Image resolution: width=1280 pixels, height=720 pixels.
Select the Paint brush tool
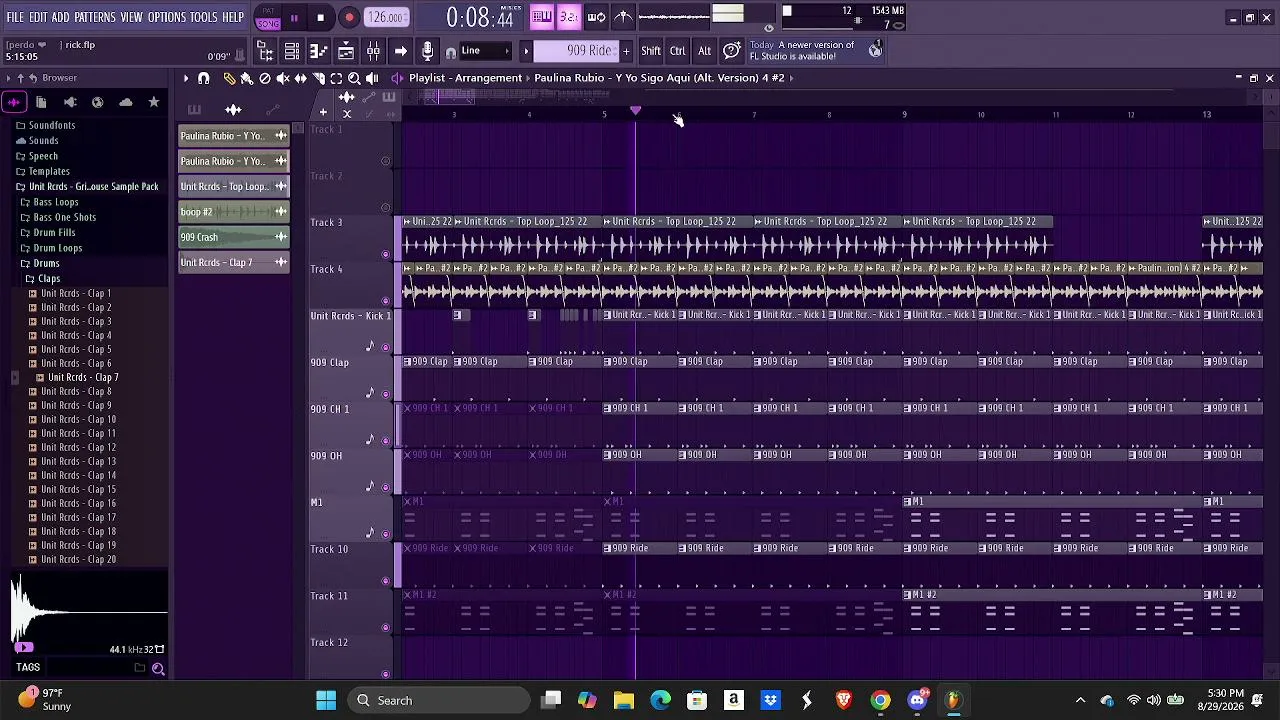point(247,78)
